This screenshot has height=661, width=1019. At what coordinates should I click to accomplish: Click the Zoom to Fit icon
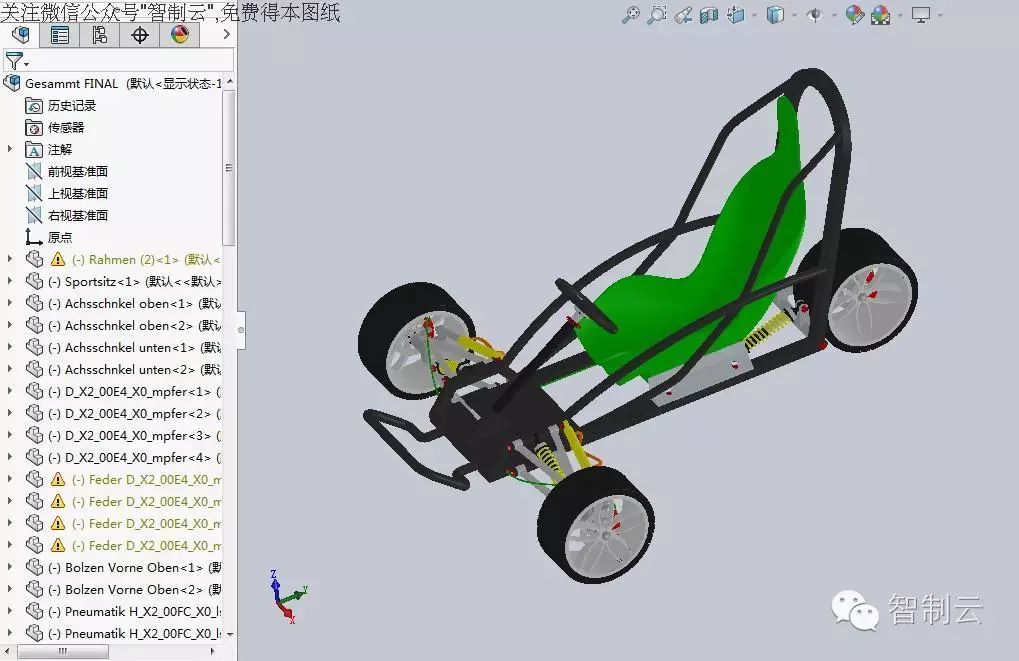[630, 14]
